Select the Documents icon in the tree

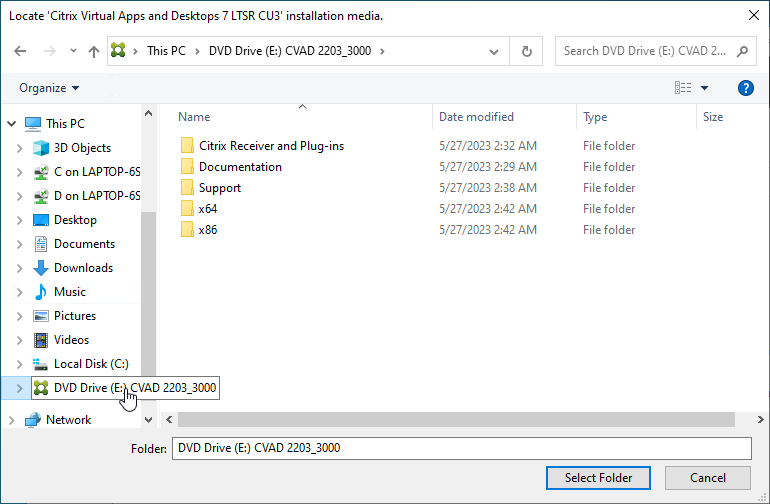[41, 244]
